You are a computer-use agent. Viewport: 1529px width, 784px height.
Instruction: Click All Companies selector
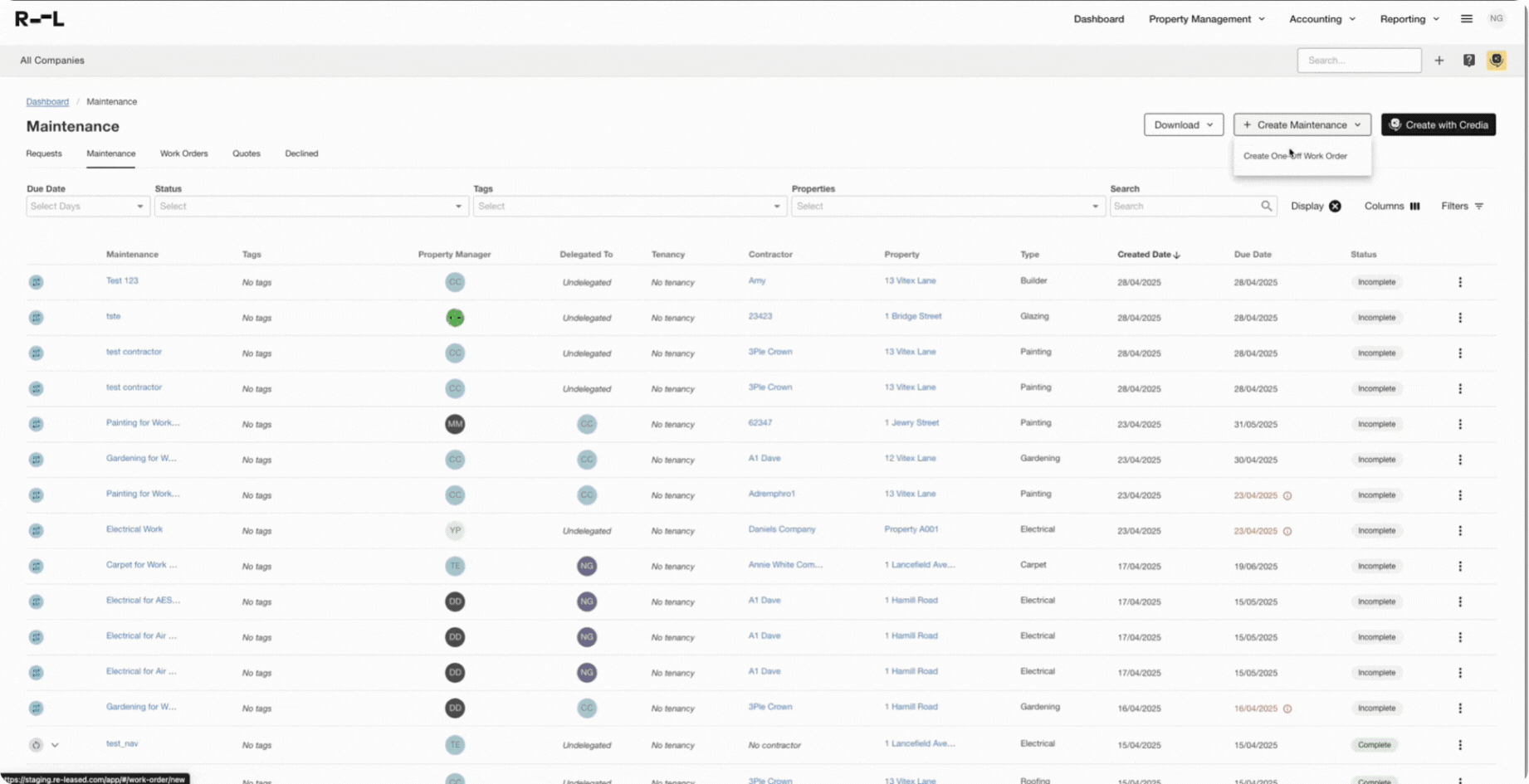(52, 61)
